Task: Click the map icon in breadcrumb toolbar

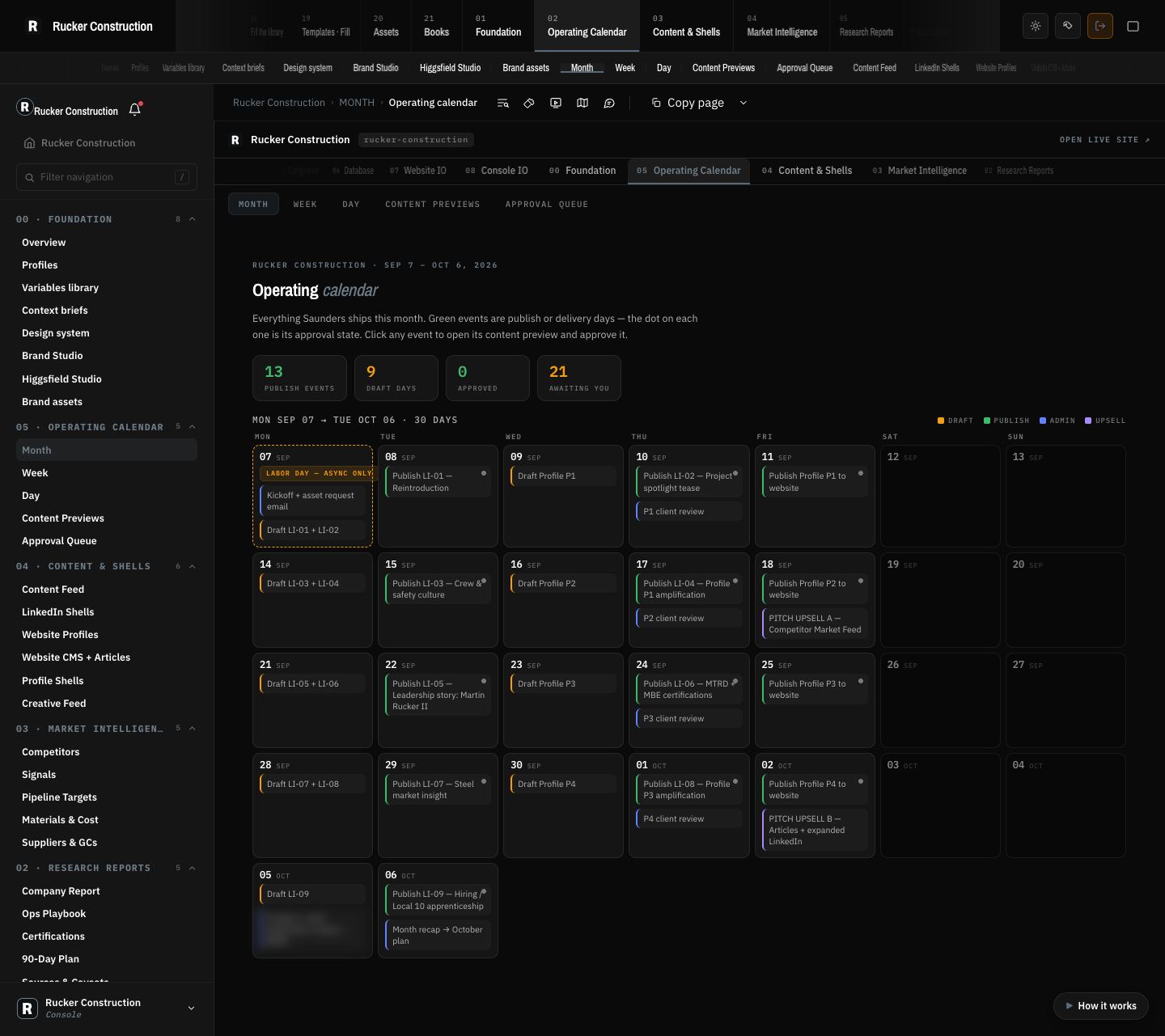Action: (x=582, y=103)
